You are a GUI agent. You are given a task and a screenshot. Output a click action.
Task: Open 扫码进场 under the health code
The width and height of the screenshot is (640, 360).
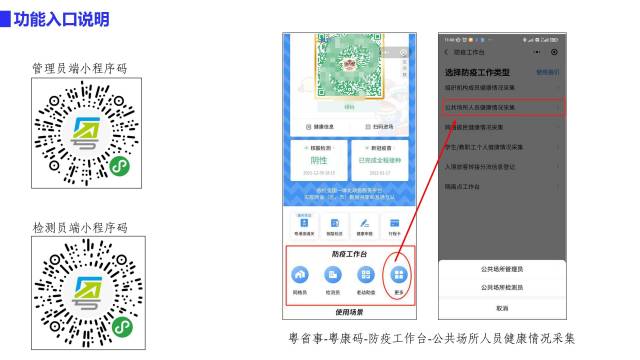click(379, 127)
